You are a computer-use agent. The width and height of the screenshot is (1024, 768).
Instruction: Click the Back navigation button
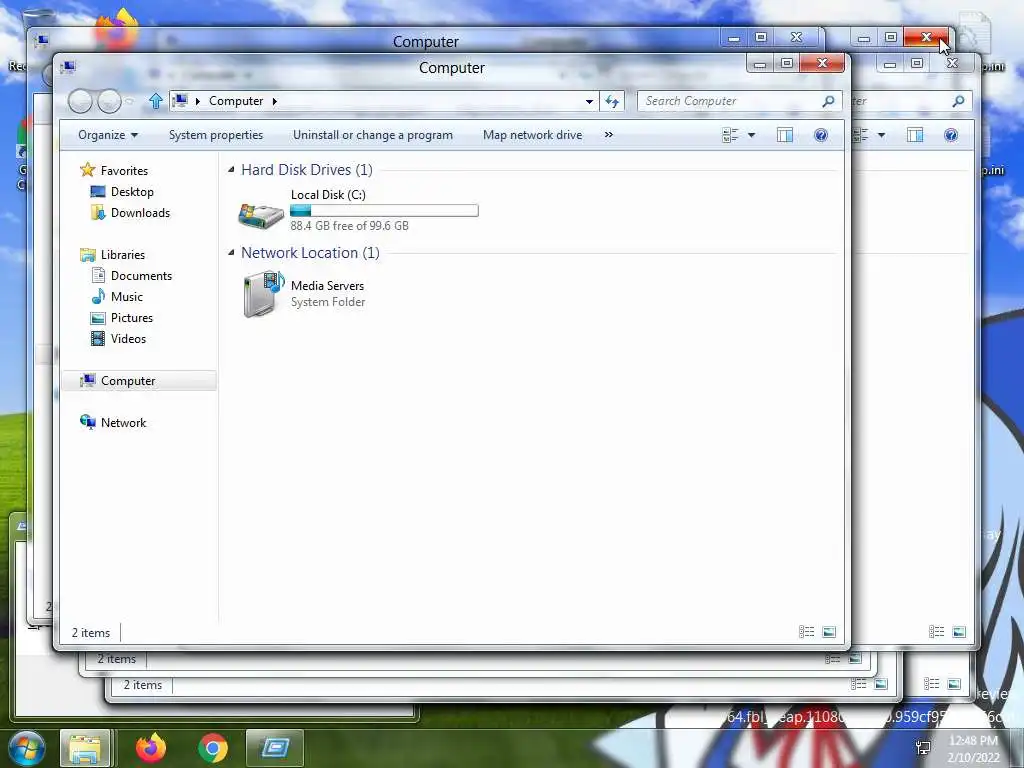[x=80, y=101]
